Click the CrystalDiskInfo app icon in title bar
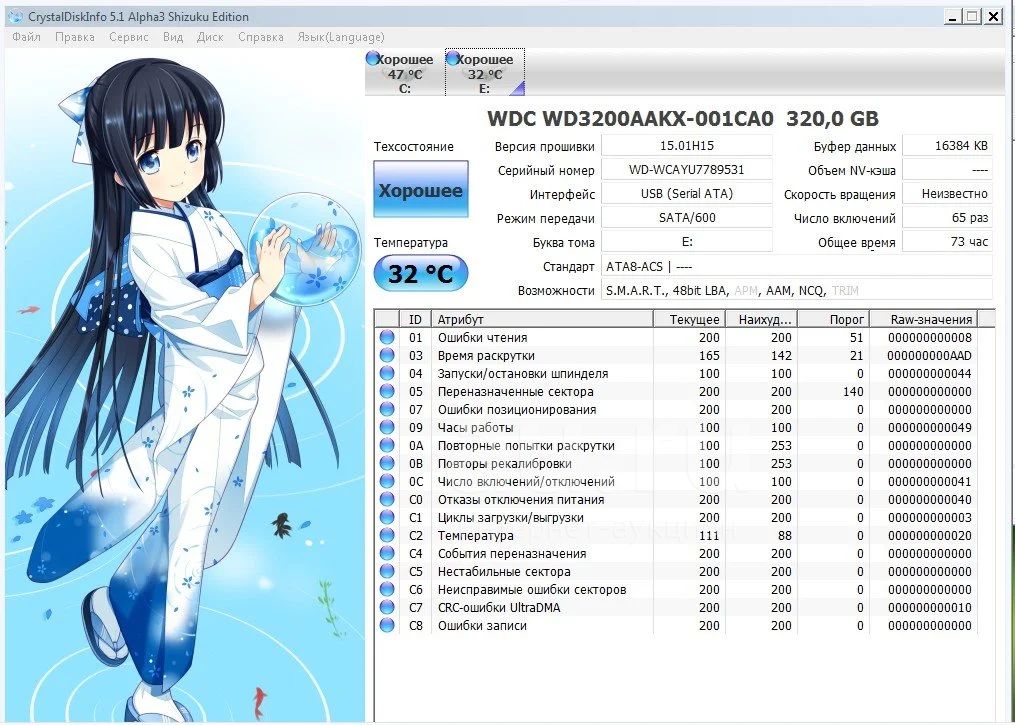The image size is (1015, 725). 16,16
